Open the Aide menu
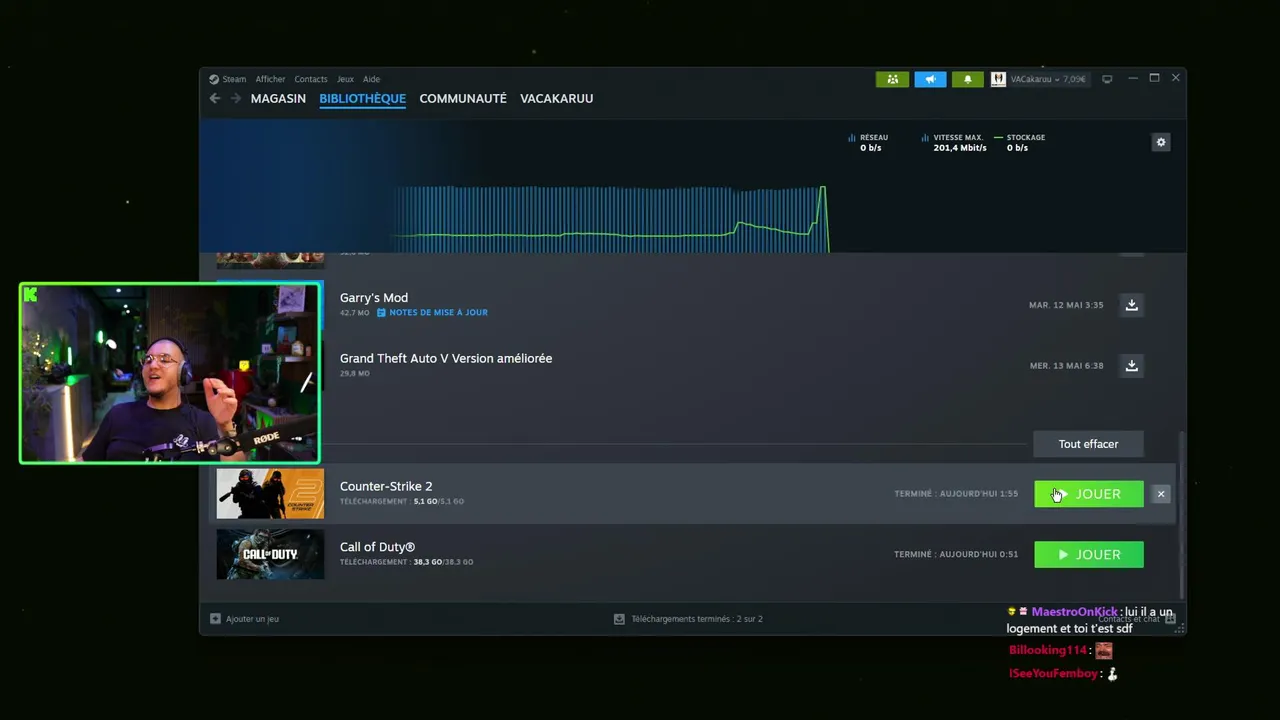 pos(371,79)
